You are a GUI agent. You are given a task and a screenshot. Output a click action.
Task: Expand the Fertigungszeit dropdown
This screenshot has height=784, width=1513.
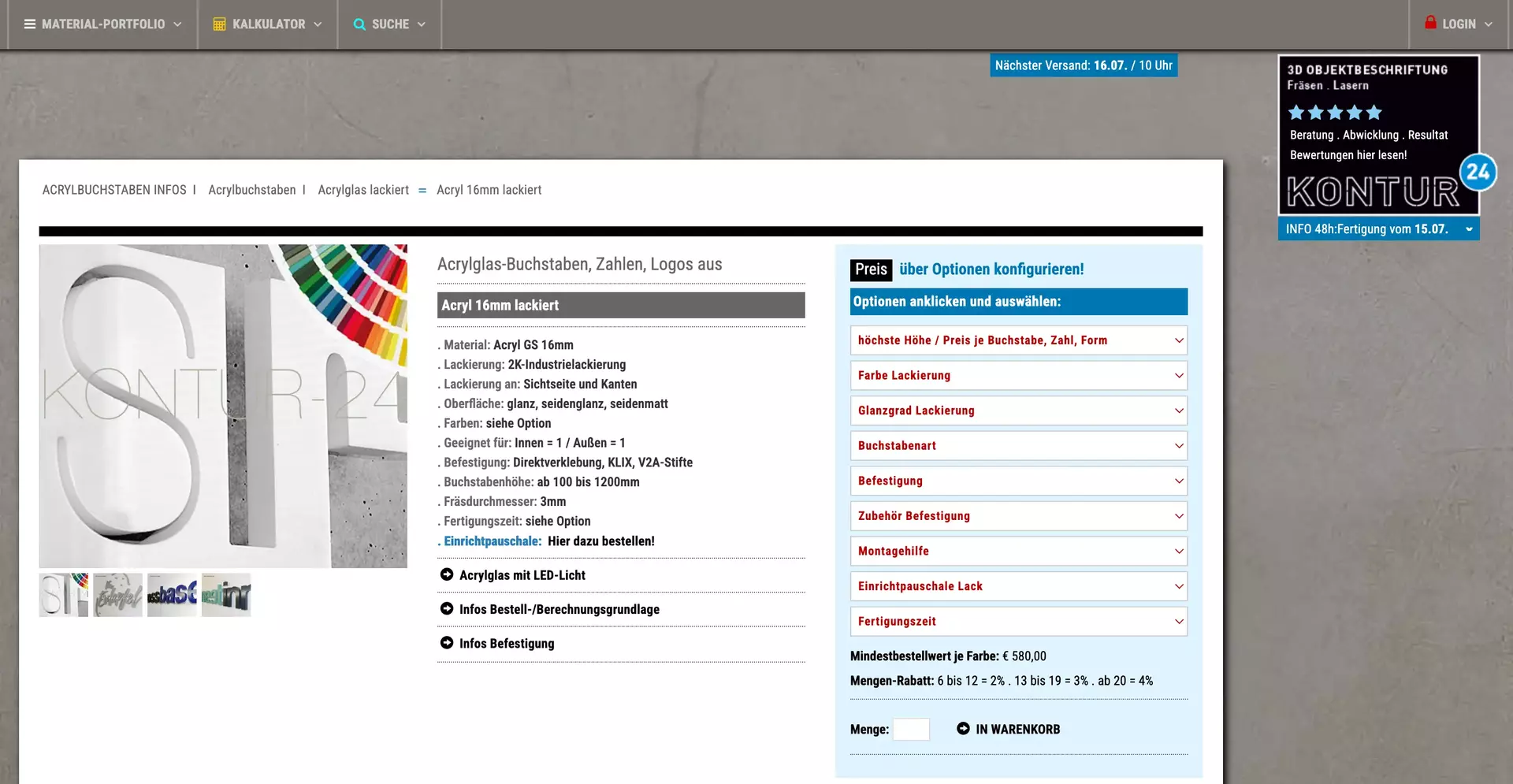pyautogui.click(x=1019, y=621)
